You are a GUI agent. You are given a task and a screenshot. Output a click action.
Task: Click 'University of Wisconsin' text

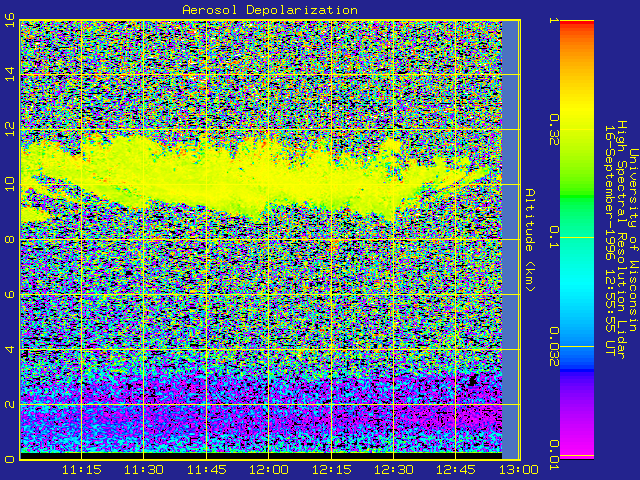tap(633, 240)
